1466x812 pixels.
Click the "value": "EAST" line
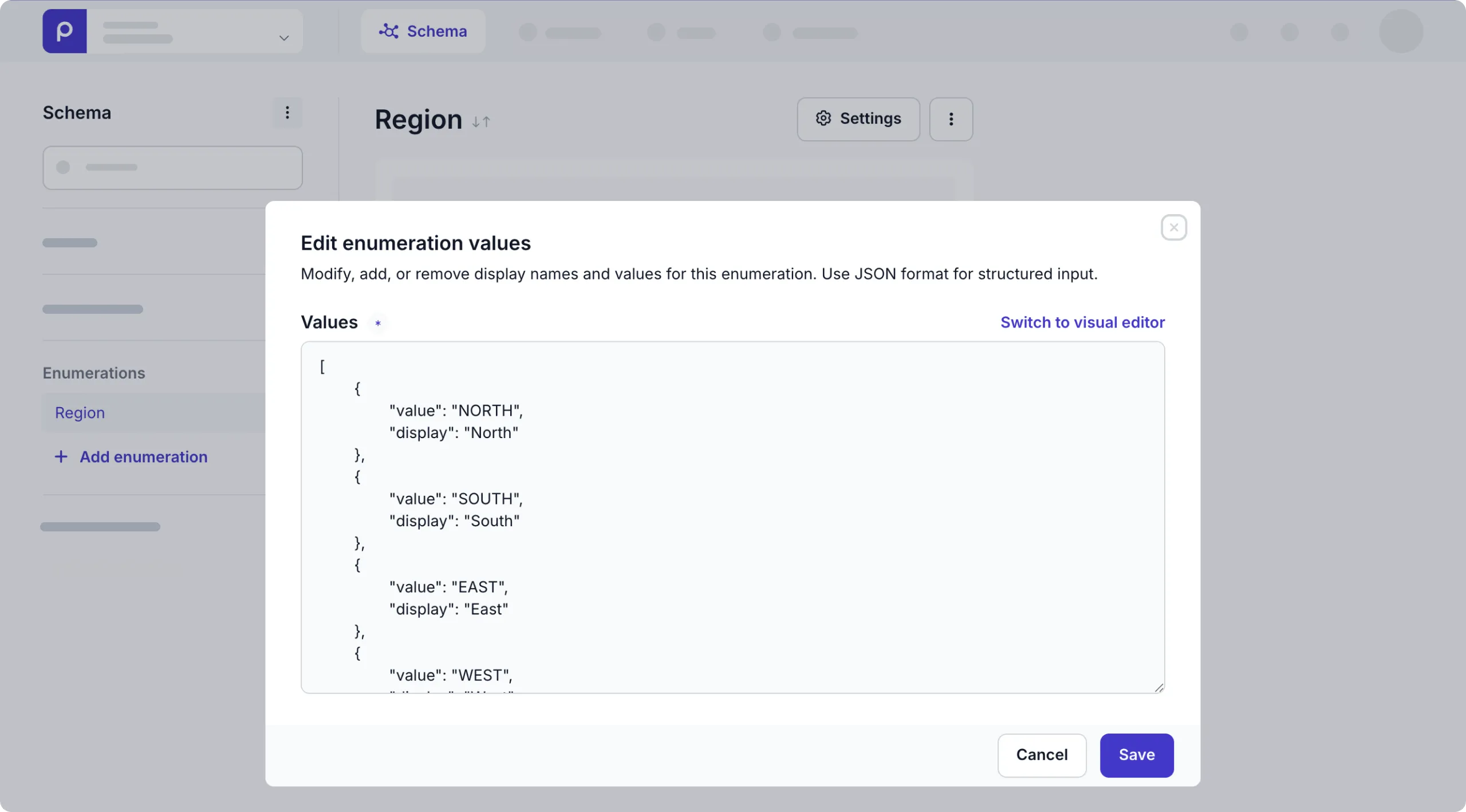pyautogui.click(x=448, y=587)
